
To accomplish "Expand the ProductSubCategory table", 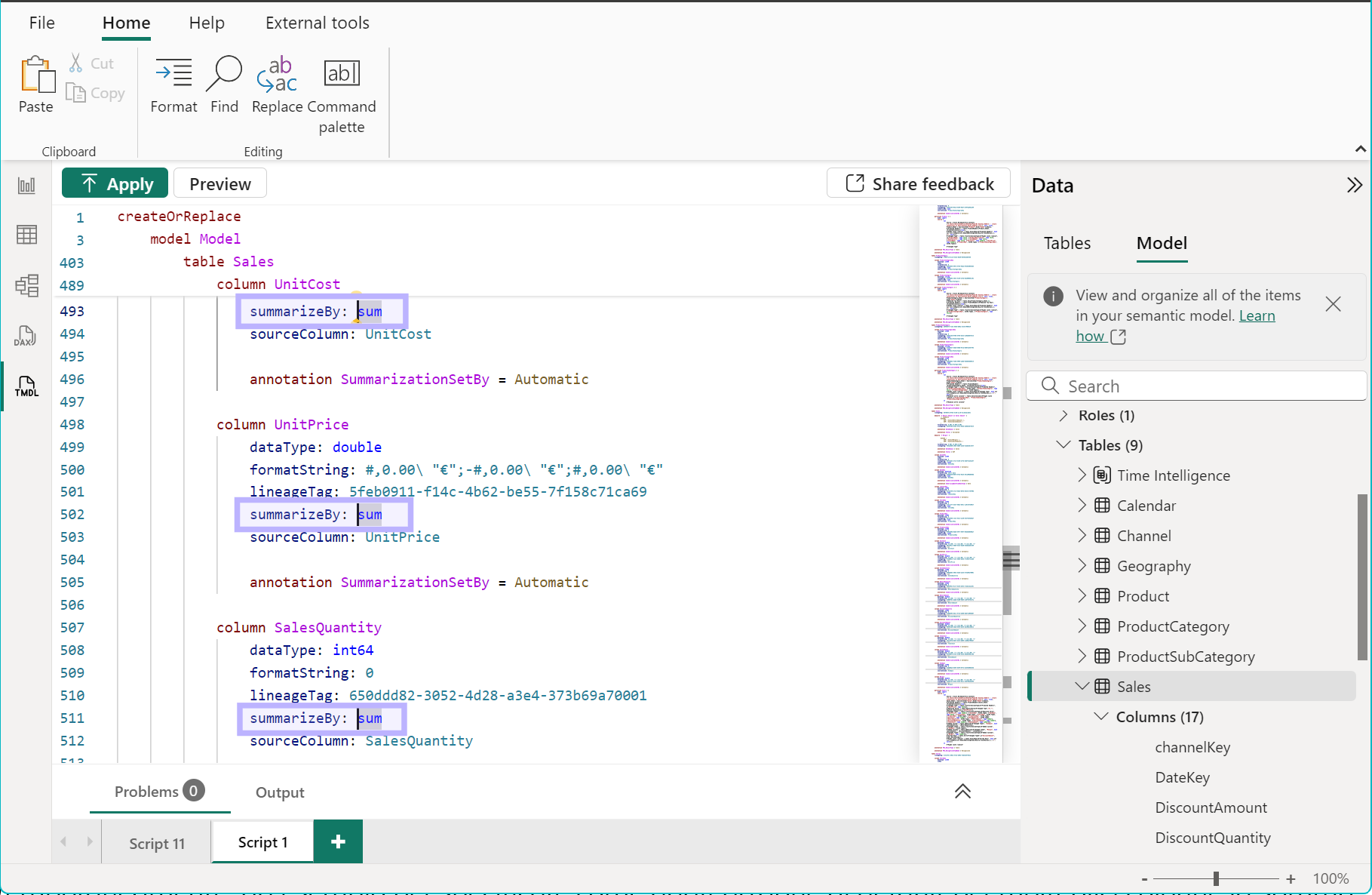I will [1082, 657].
